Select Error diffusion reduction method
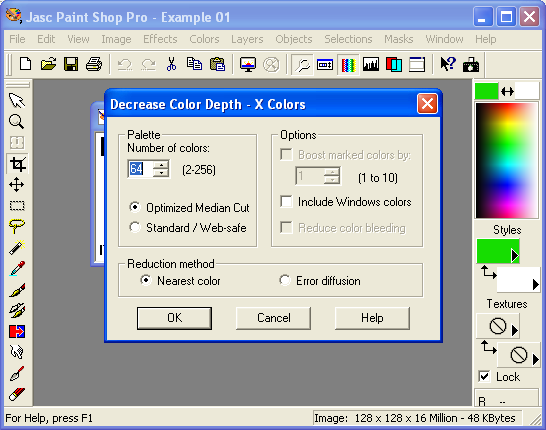Viewport: 546px width, 430px height. click(x=284, y=280)
